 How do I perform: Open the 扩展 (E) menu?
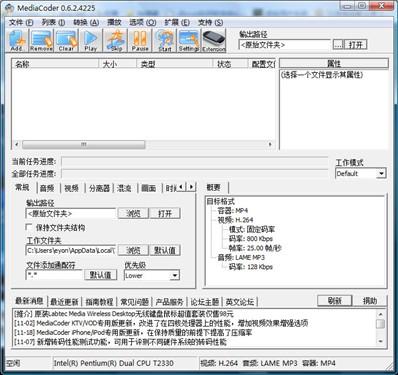click(x=177, y=22)
